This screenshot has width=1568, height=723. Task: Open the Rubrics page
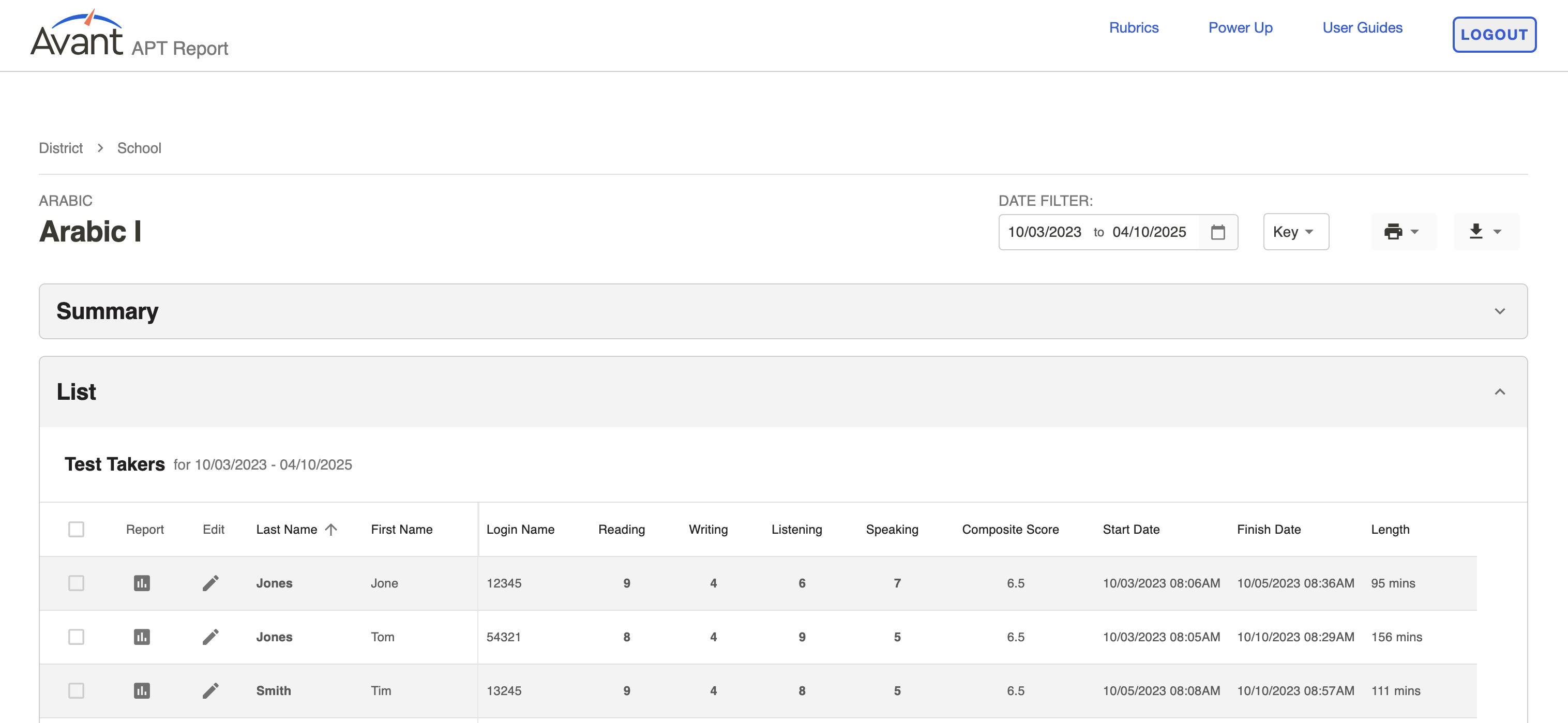[x=1134, y=27]
